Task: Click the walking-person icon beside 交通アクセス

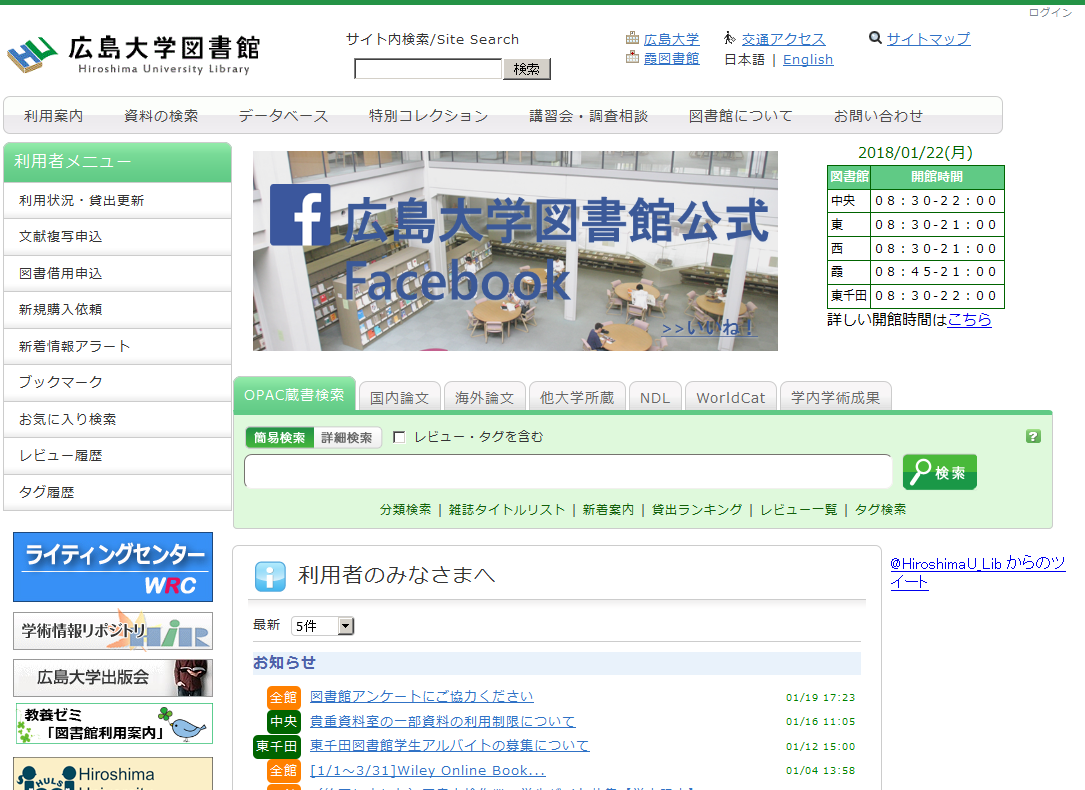Action: pos(729,38)
